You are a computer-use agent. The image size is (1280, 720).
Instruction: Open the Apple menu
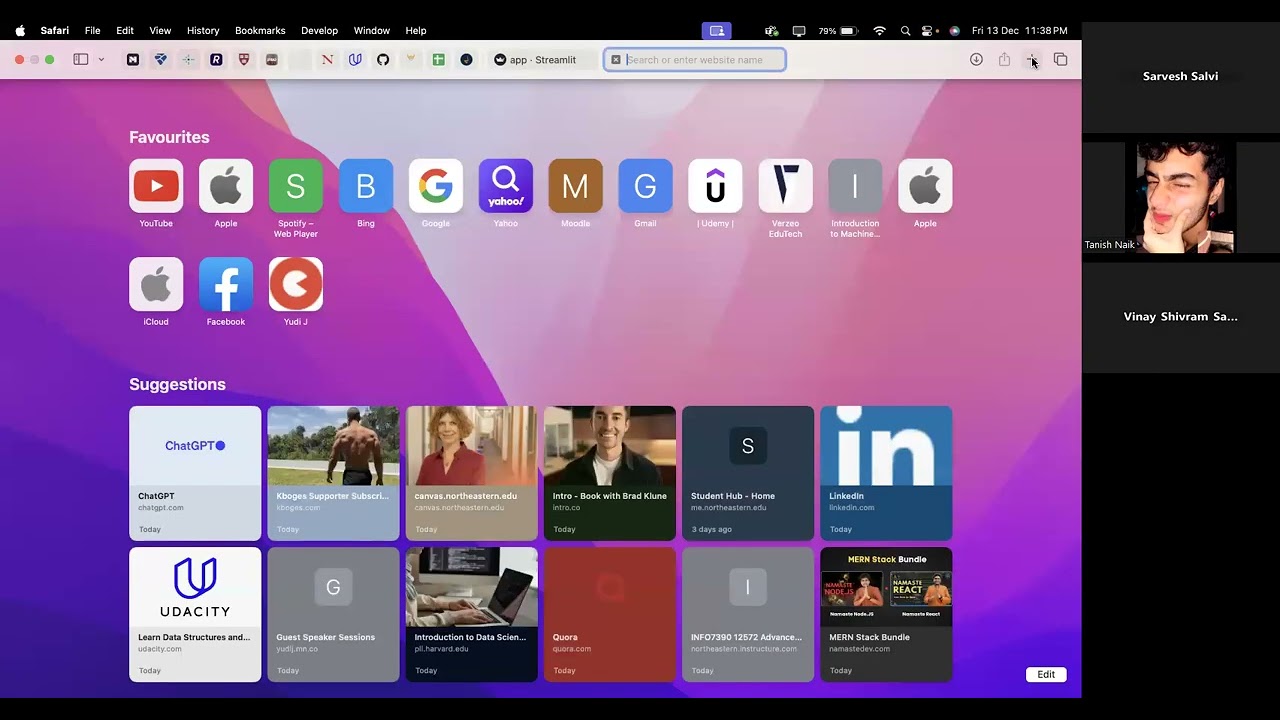pyautogui.click(x=20, y=31)
